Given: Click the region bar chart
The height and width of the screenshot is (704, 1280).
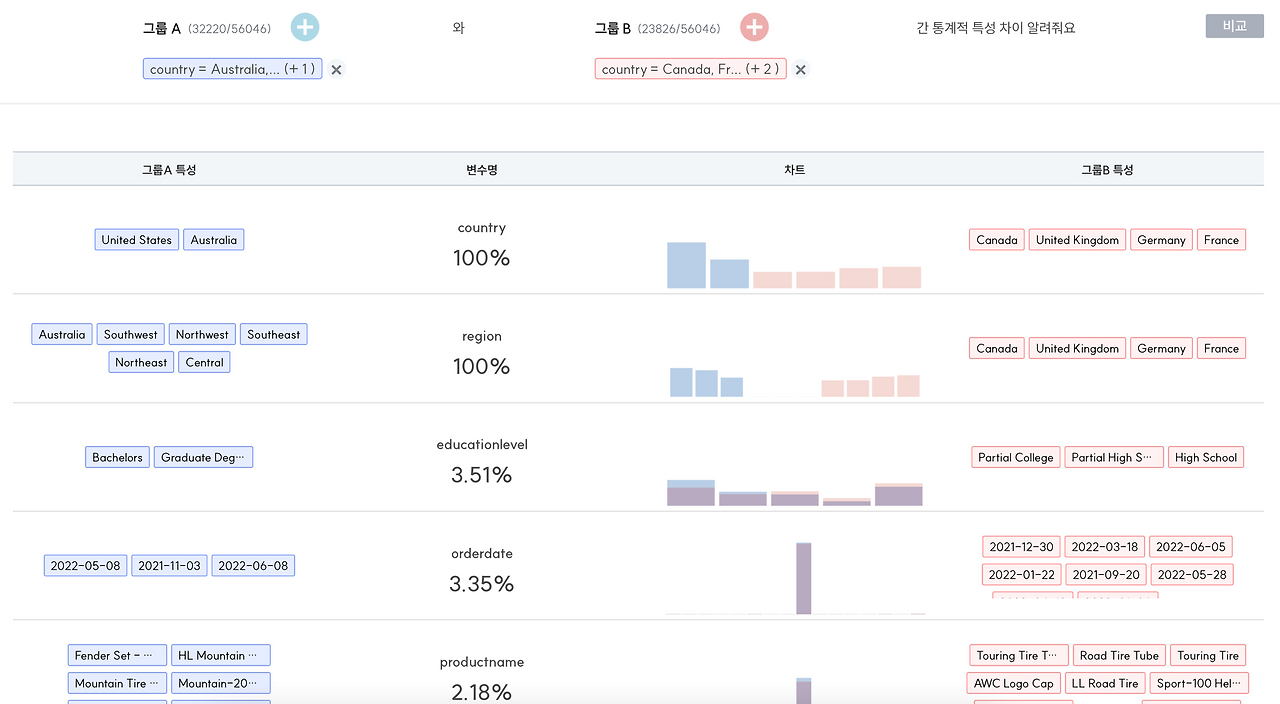Looking at the screenshot, I should [x=794, y=382].
